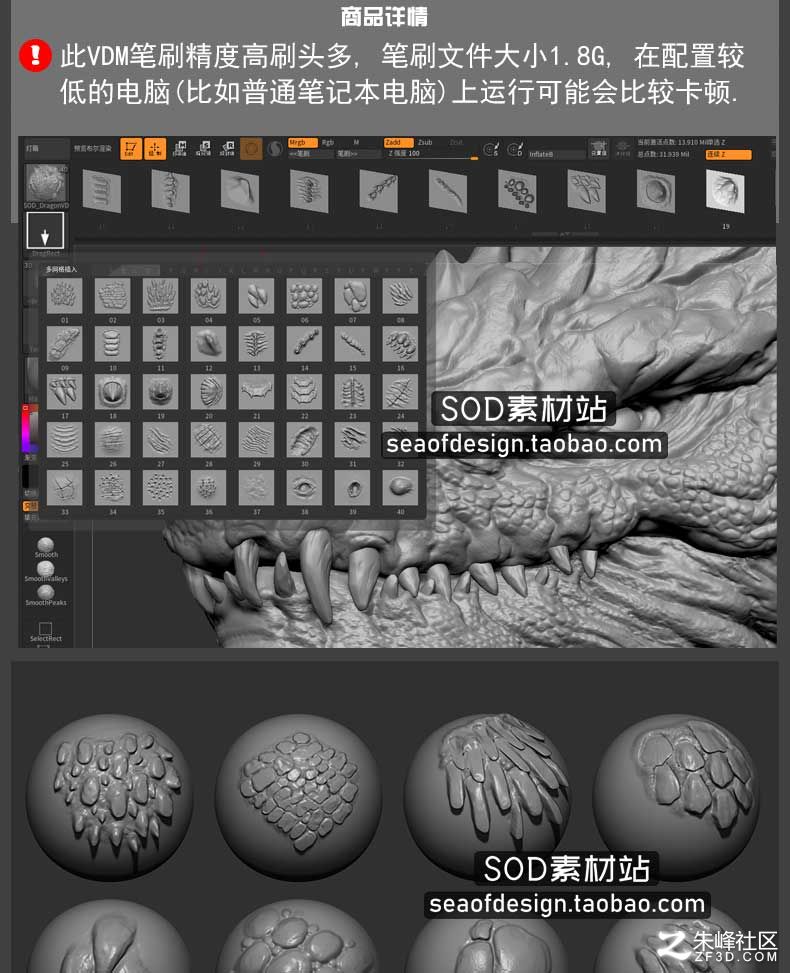Pick spiky fin brush 03
Image resolution: width=790 pixels, height=973 pixels.
[161, 295]
